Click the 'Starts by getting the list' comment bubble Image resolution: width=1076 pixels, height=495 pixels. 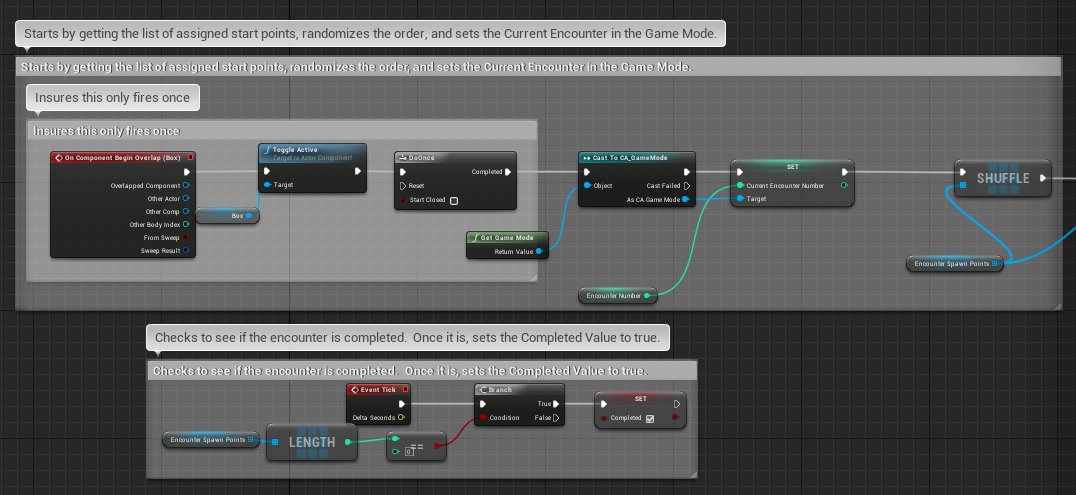coord(371,34)
